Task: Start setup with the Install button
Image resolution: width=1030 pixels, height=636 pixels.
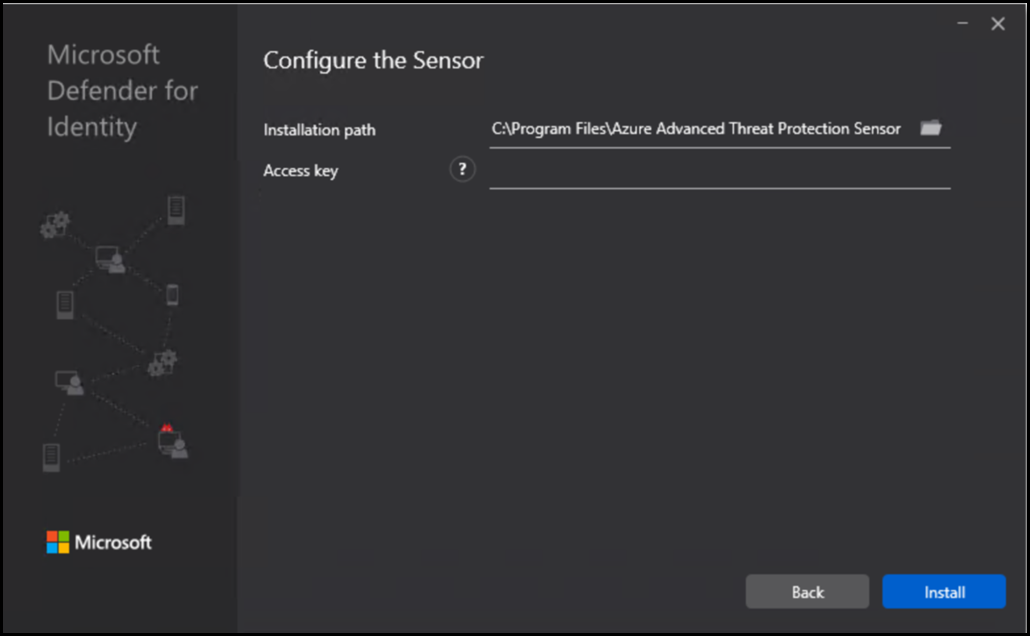Action: 943,592
